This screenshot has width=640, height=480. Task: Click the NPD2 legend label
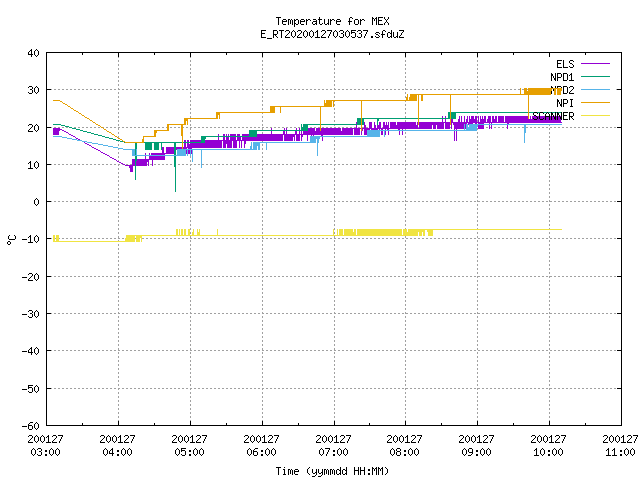(x=562, y=90)
